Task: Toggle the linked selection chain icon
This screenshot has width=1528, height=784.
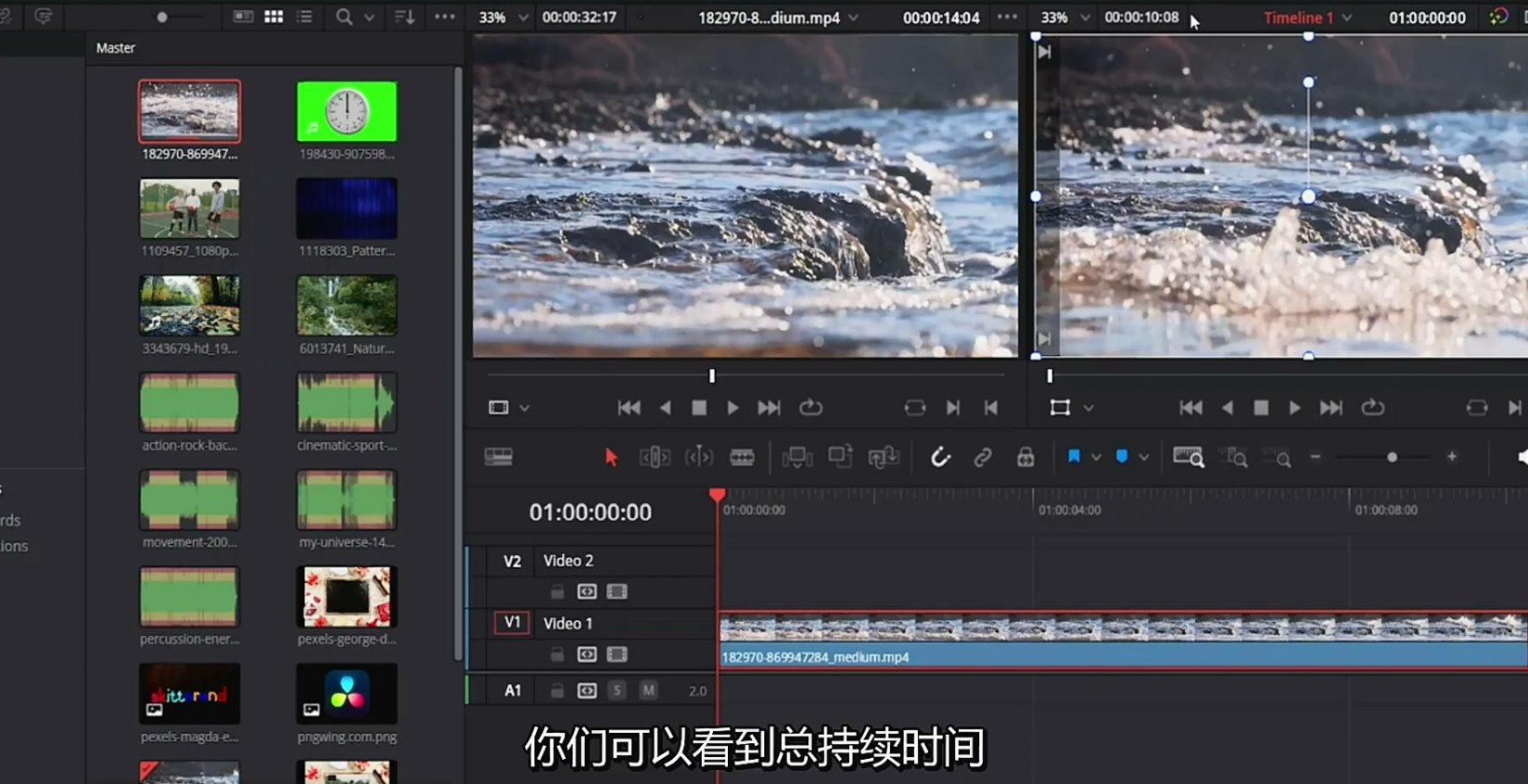Action: pos(983,457)
